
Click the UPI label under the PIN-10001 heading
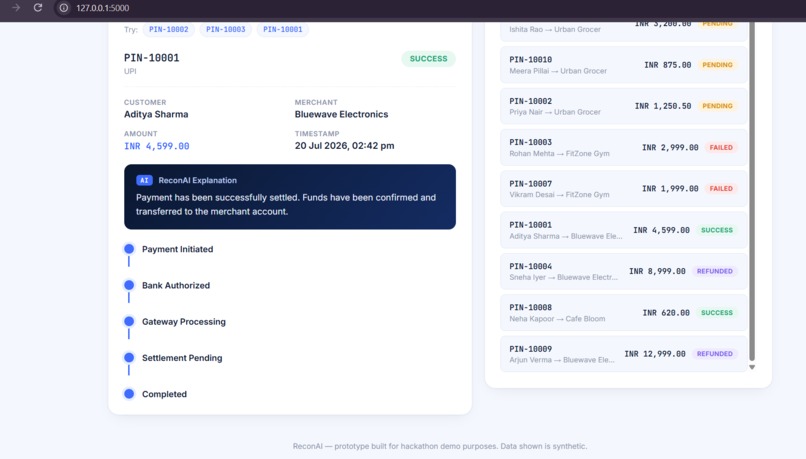click(130, 71)
